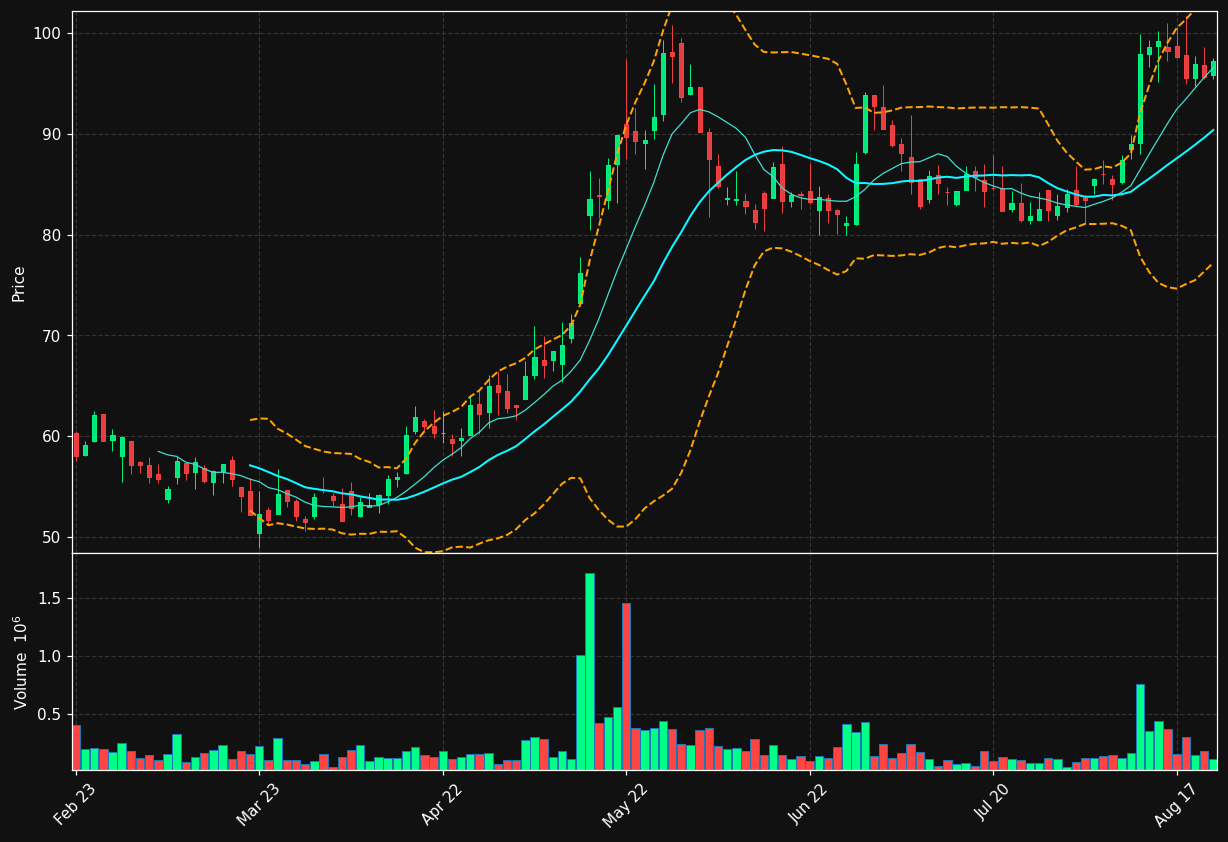Click the 'Jun 22' date label
Screen dimensions: 1228x842
coord(809,805)
